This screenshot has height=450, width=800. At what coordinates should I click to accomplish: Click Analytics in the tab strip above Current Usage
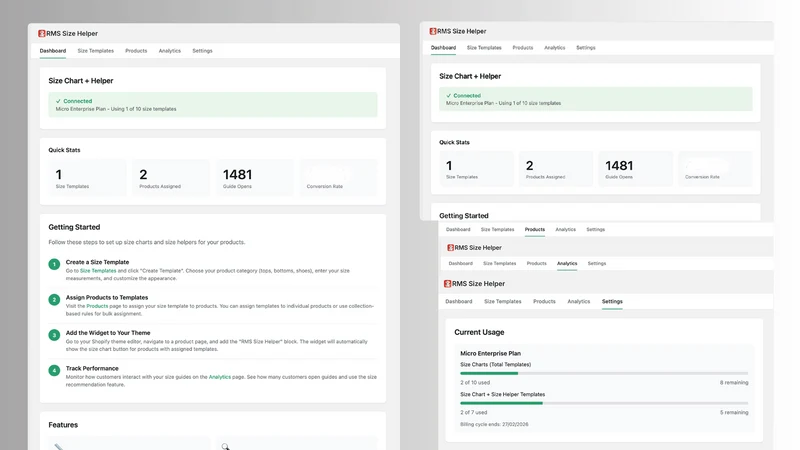point(579,302)
